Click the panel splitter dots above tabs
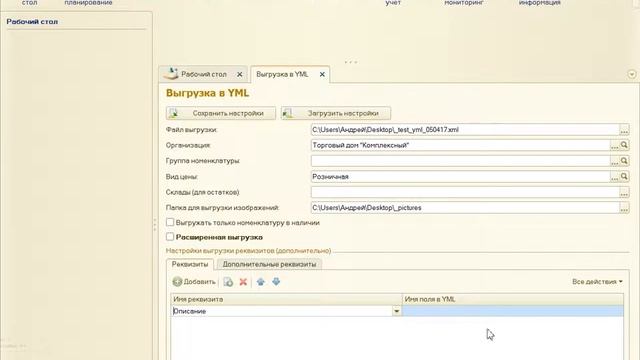Image resolution: width=640 pixels, height=360 pixels. 351,62
